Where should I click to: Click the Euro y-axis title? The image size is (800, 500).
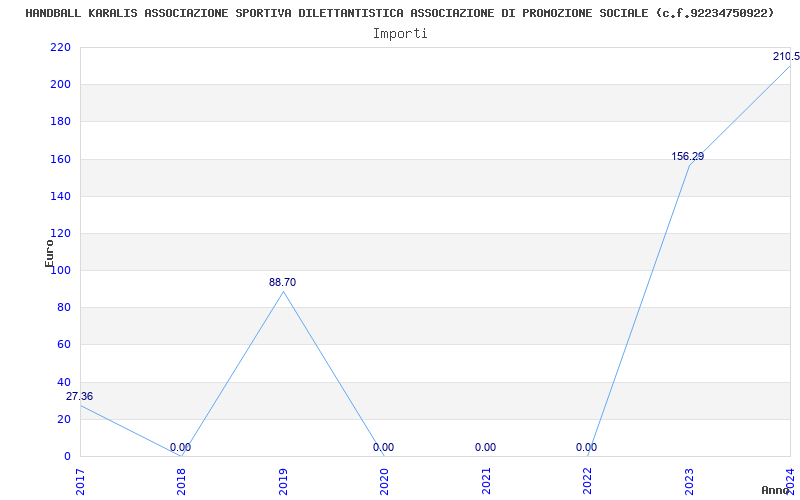pyautogui.click(x=49, y=254)
